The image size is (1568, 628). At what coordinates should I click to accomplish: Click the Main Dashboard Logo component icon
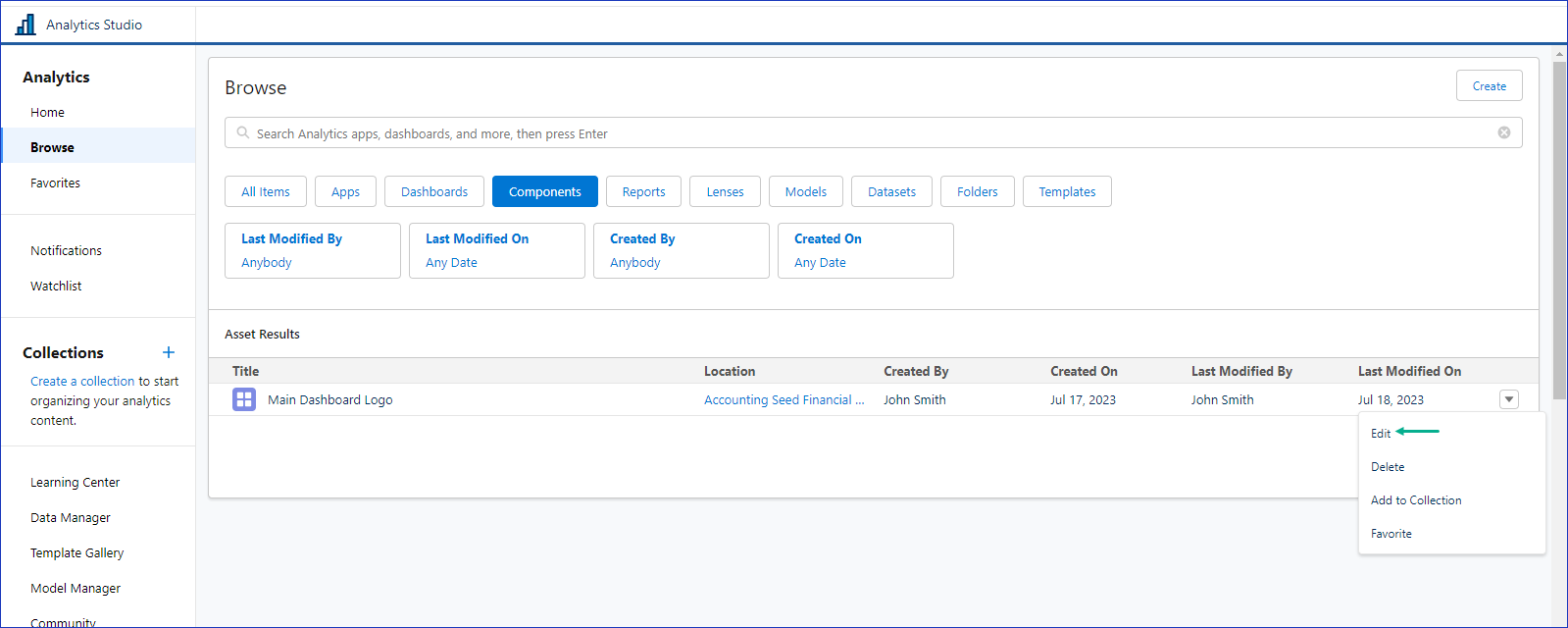coord(244,399)
